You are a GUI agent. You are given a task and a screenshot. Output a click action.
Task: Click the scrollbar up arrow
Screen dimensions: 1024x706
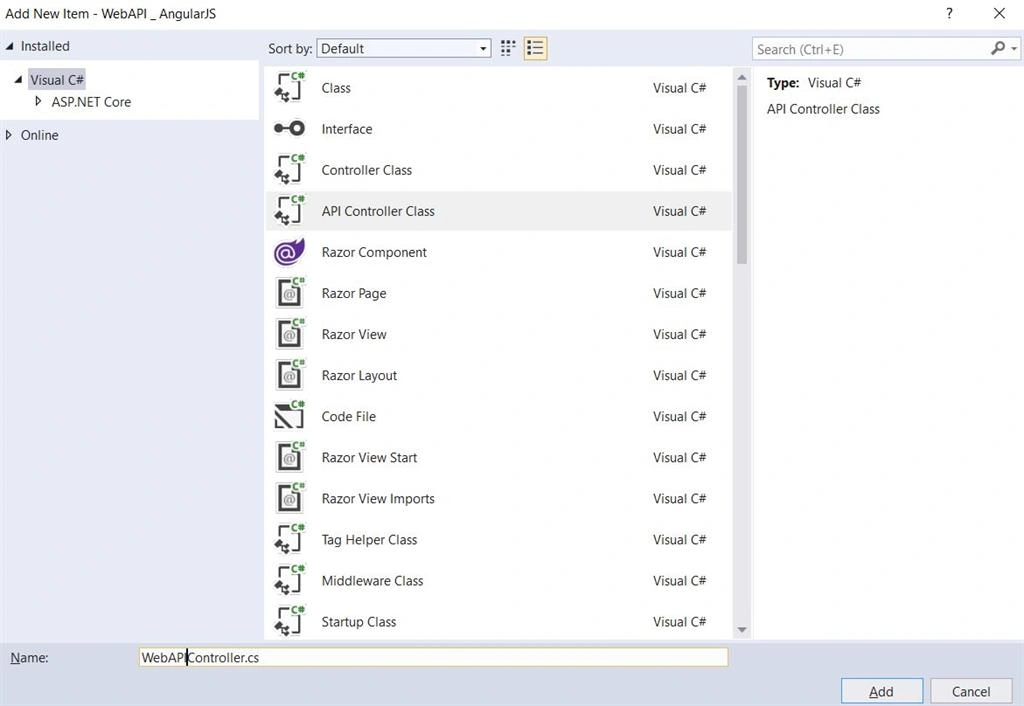741,77
